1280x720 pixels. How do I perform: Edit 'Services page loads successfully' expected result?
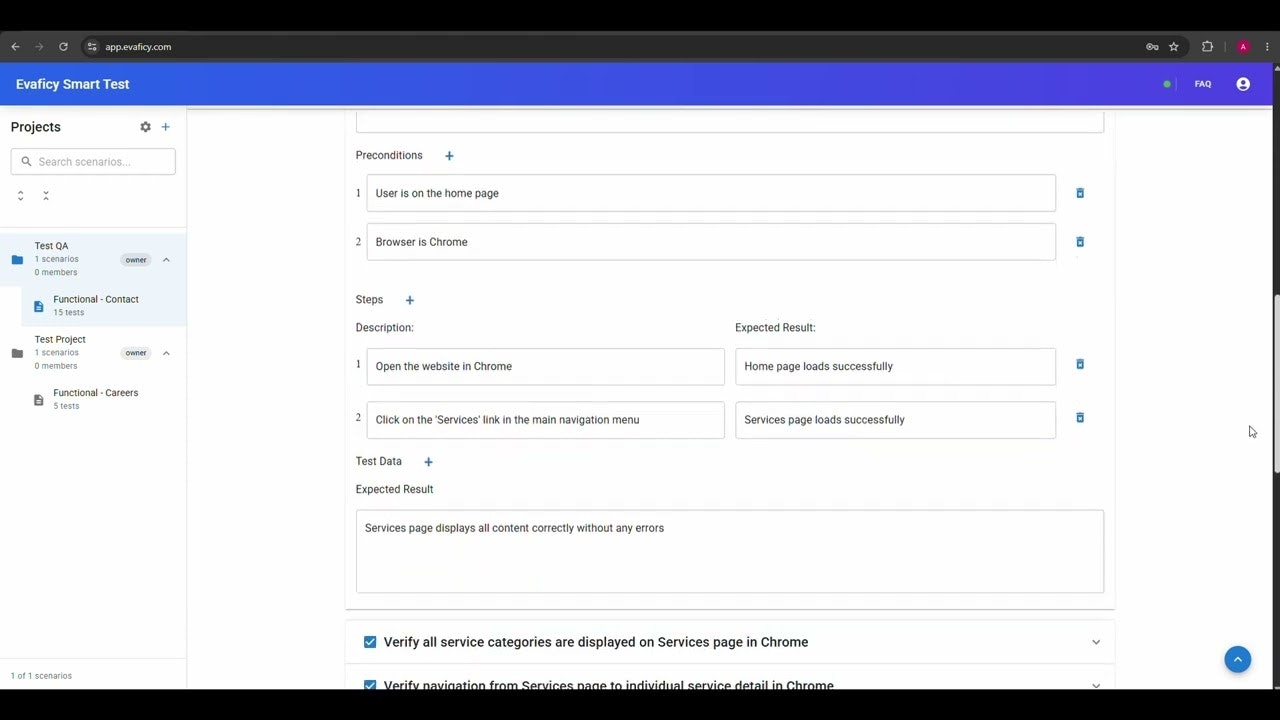tap(895, 420)
